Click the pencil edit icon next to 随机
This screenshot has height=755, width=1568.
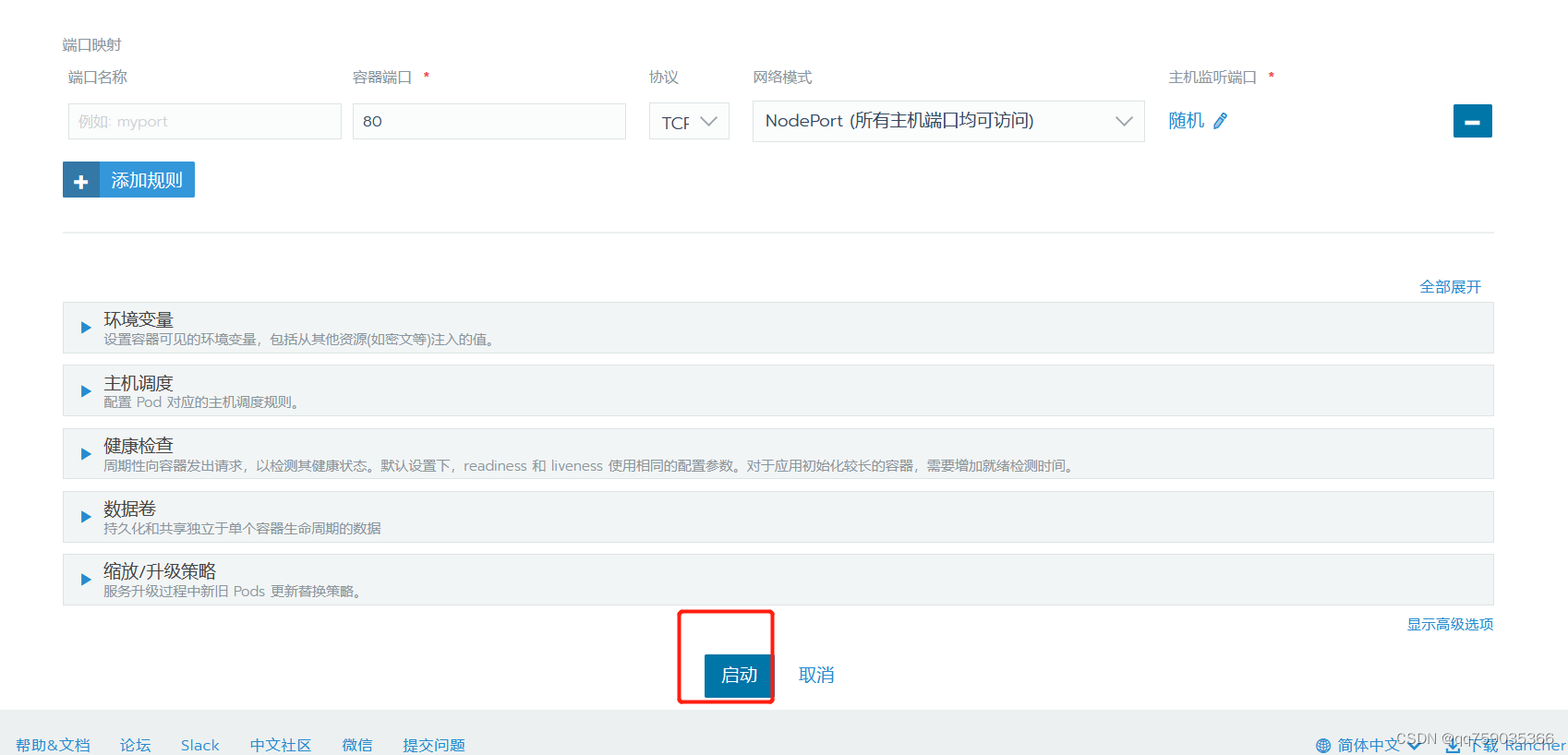pyautogui.click(x=1220, y=121)
